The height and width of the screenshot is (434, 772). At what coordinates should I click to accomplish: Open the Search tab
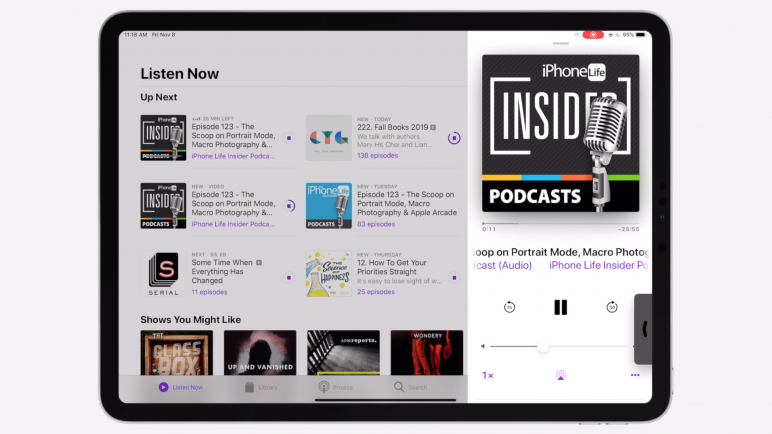[x=411, y=387]
